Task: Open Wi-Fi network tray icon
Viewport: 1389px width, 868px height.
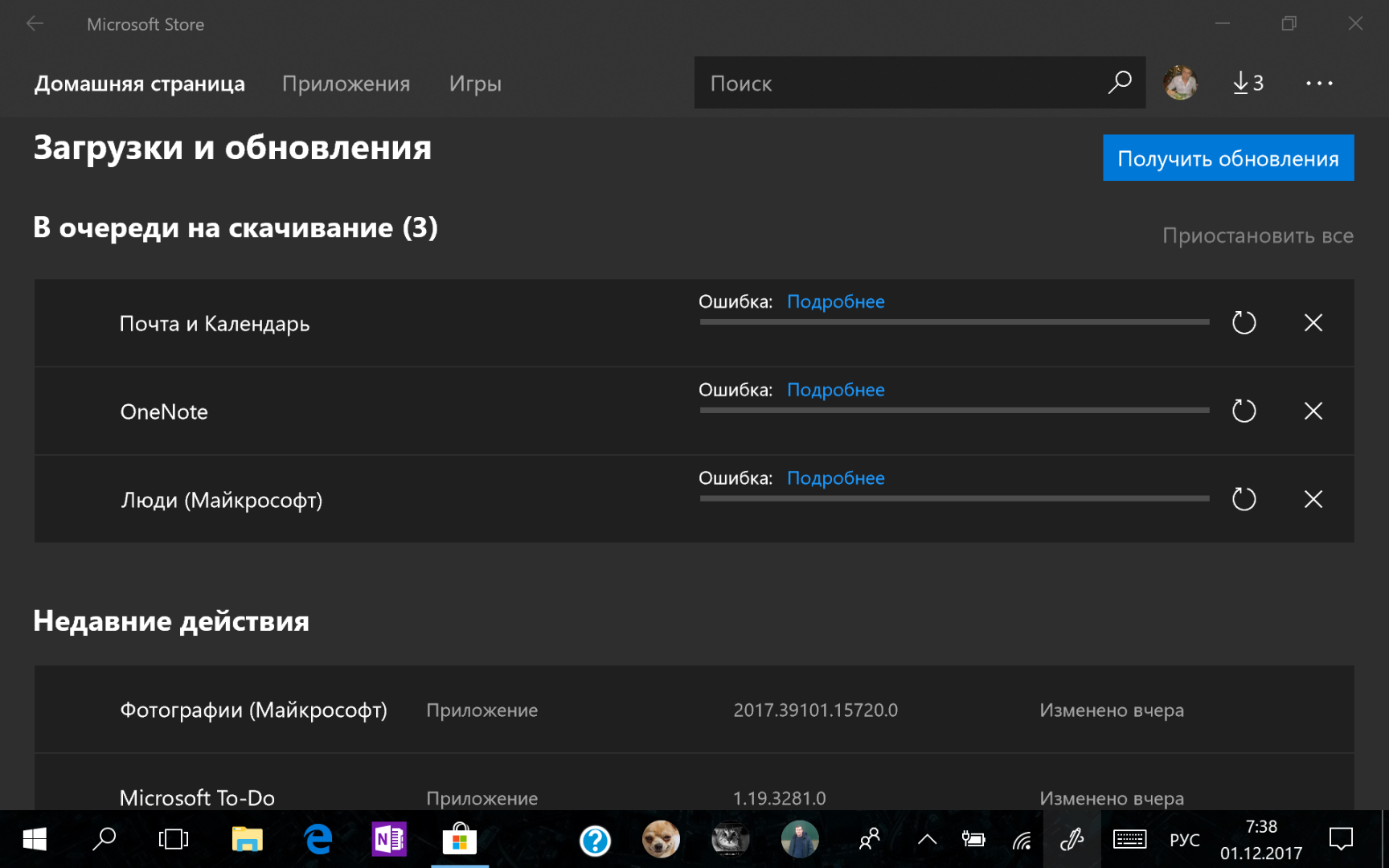Action: coord(1022,841)
